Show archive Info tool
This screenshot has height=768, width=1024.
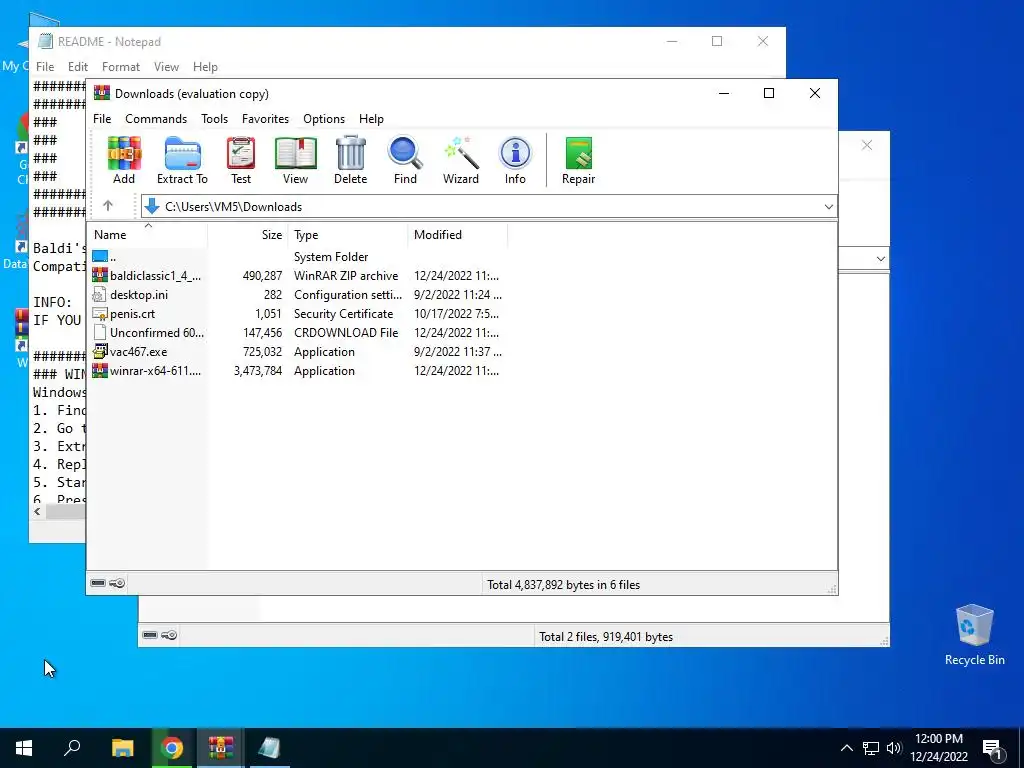(x=515, y=161)
